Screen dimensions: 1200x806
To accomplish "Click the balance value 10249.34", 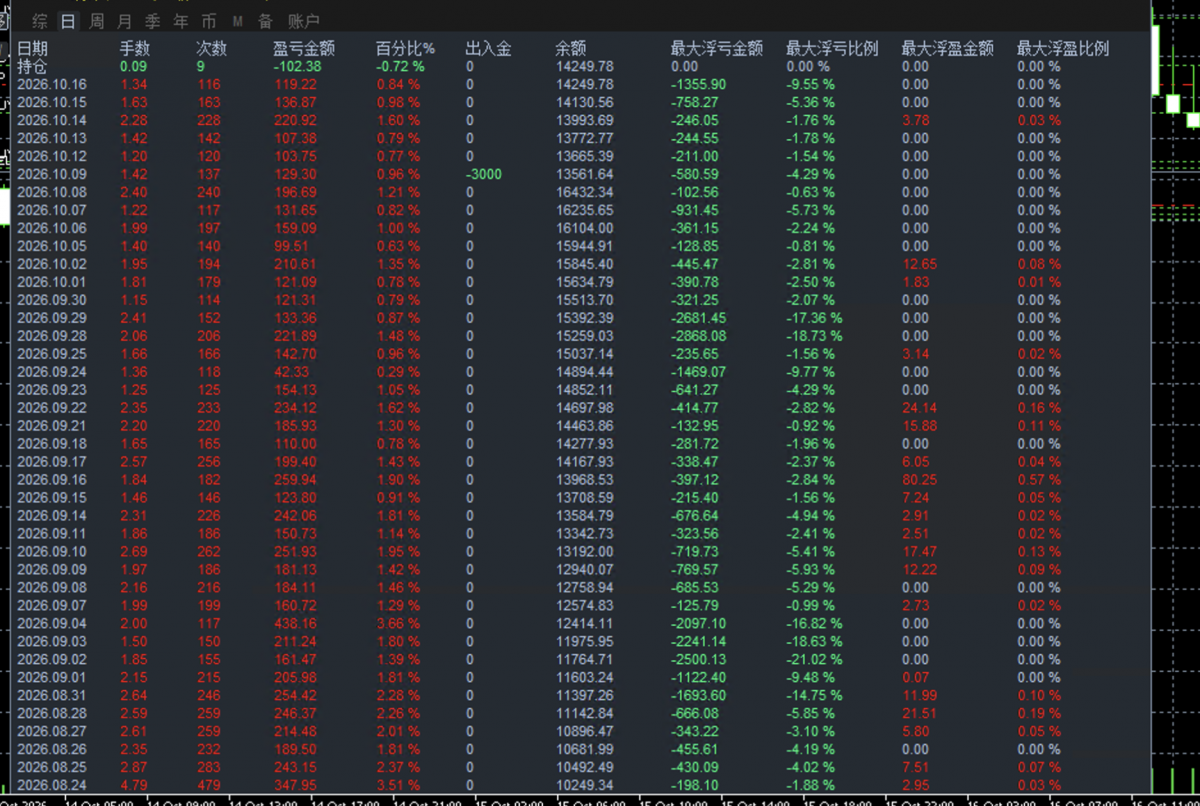I will tap(585, 786).
